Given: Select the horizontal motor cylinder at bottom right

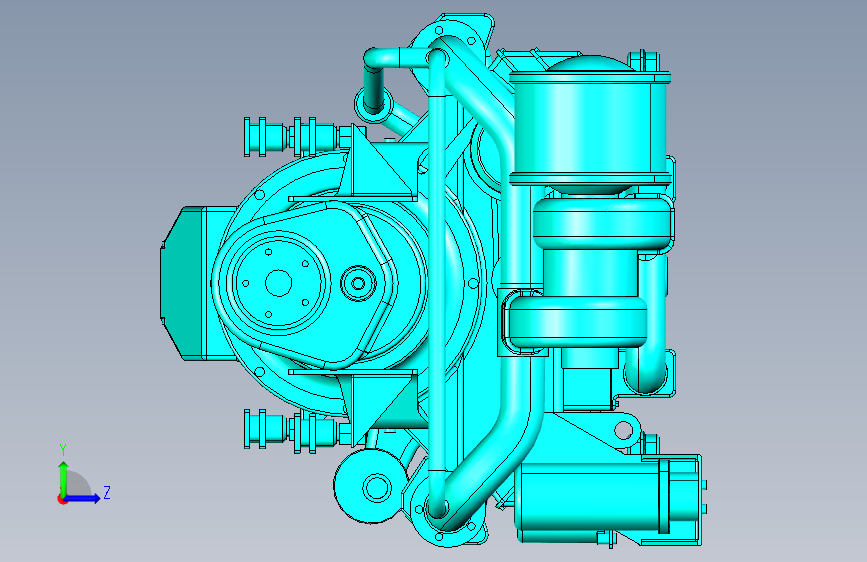Looking at the screenshot, I should tap(592, 496).
